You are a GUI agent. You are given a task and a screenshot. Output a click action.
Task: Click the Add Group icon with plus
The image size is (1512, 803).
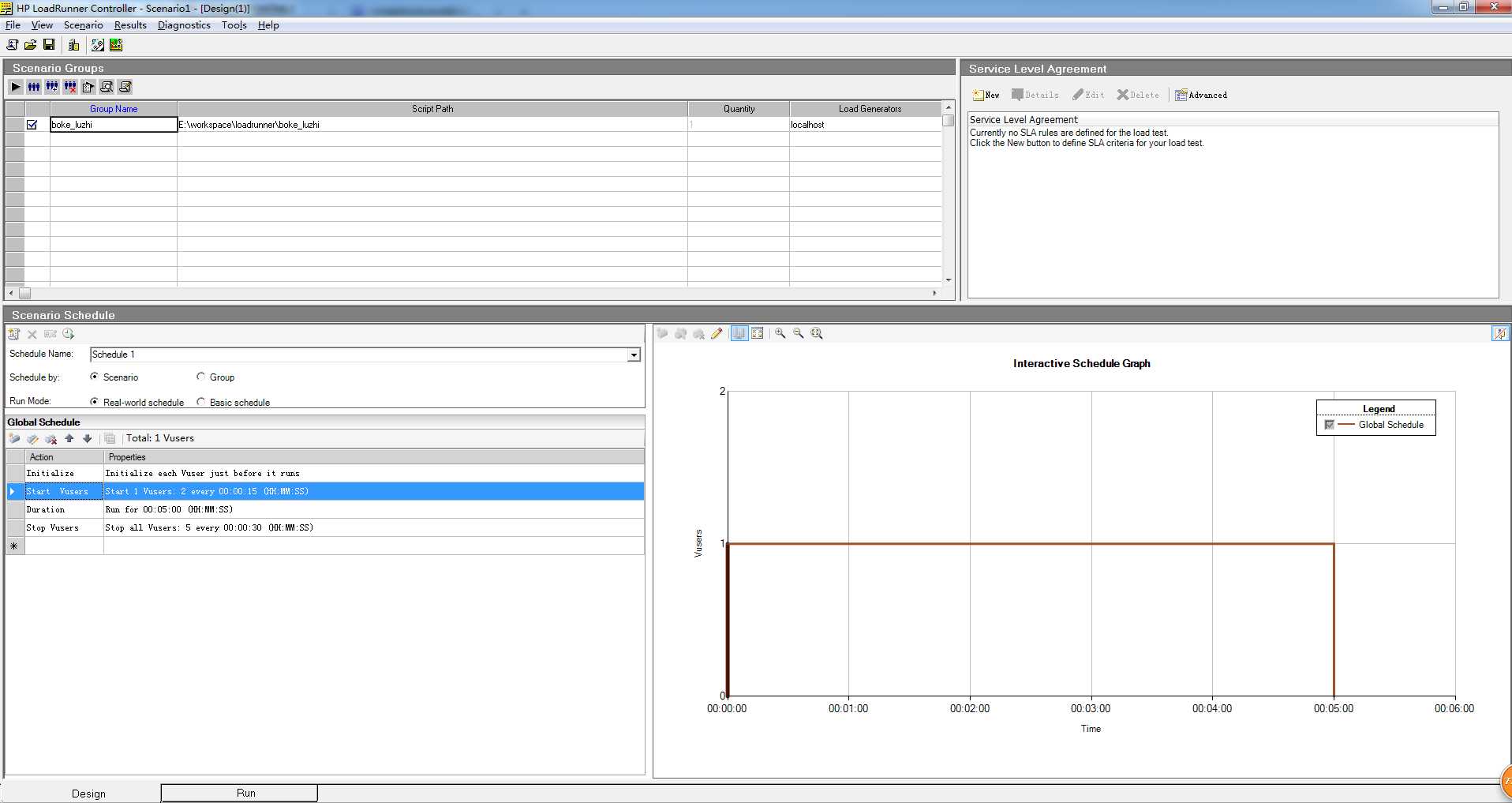52,87
